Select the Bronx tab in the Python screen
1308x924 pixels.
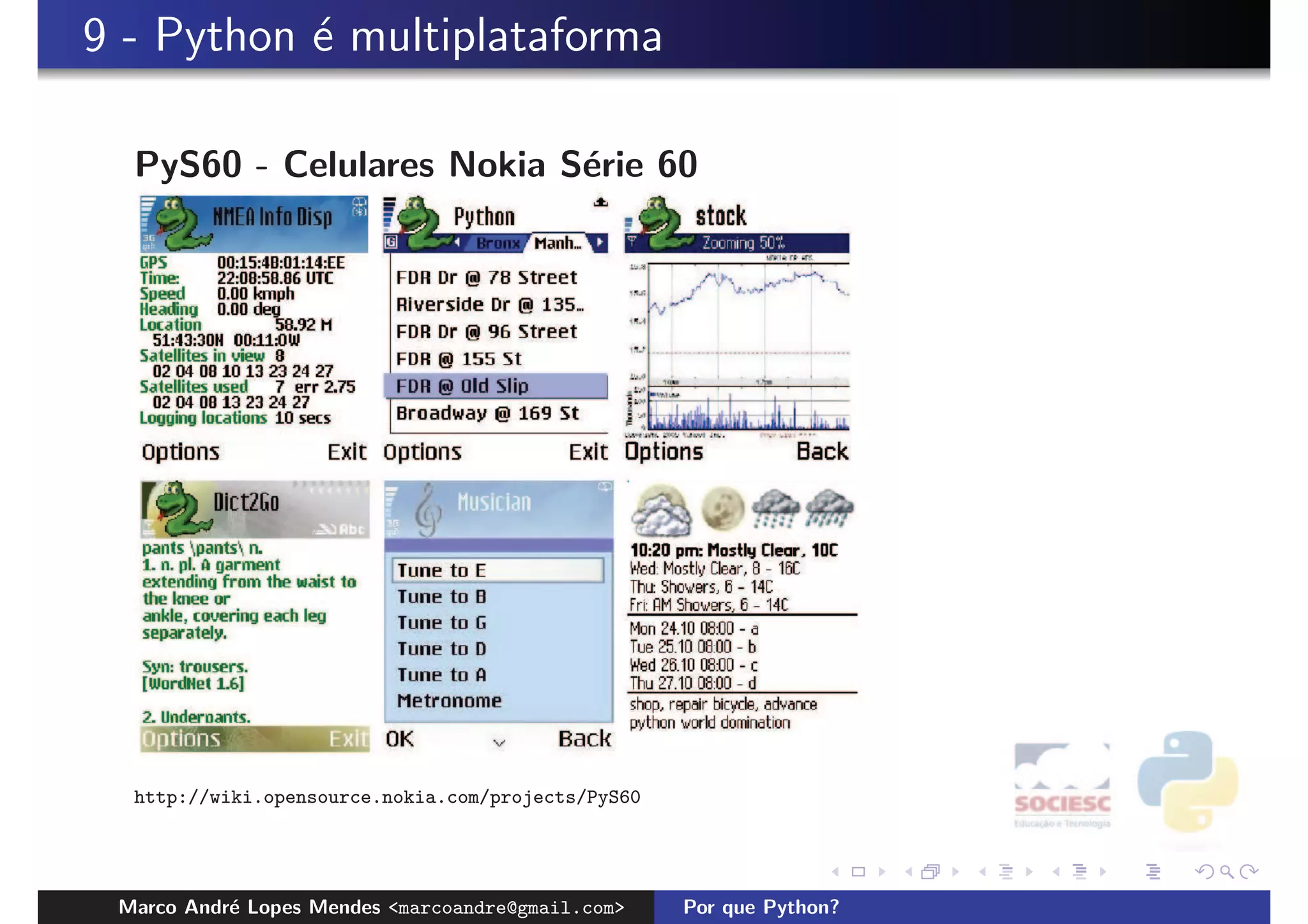click(x=498, y=243)
